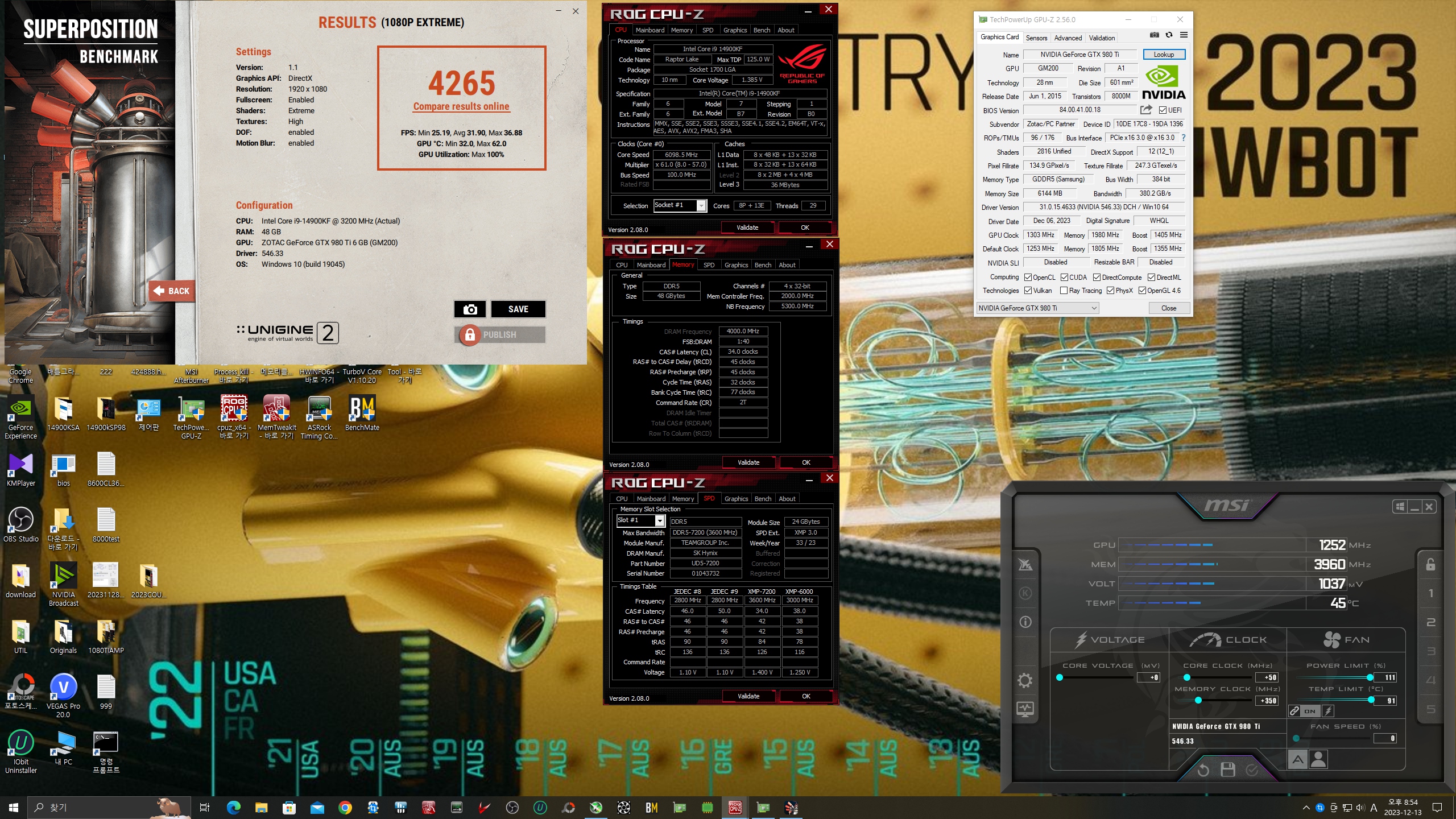Toggle Afterburner power/temp link ON button
The height and width of the screenshot is (819, 1456).
pos(1310,711)
